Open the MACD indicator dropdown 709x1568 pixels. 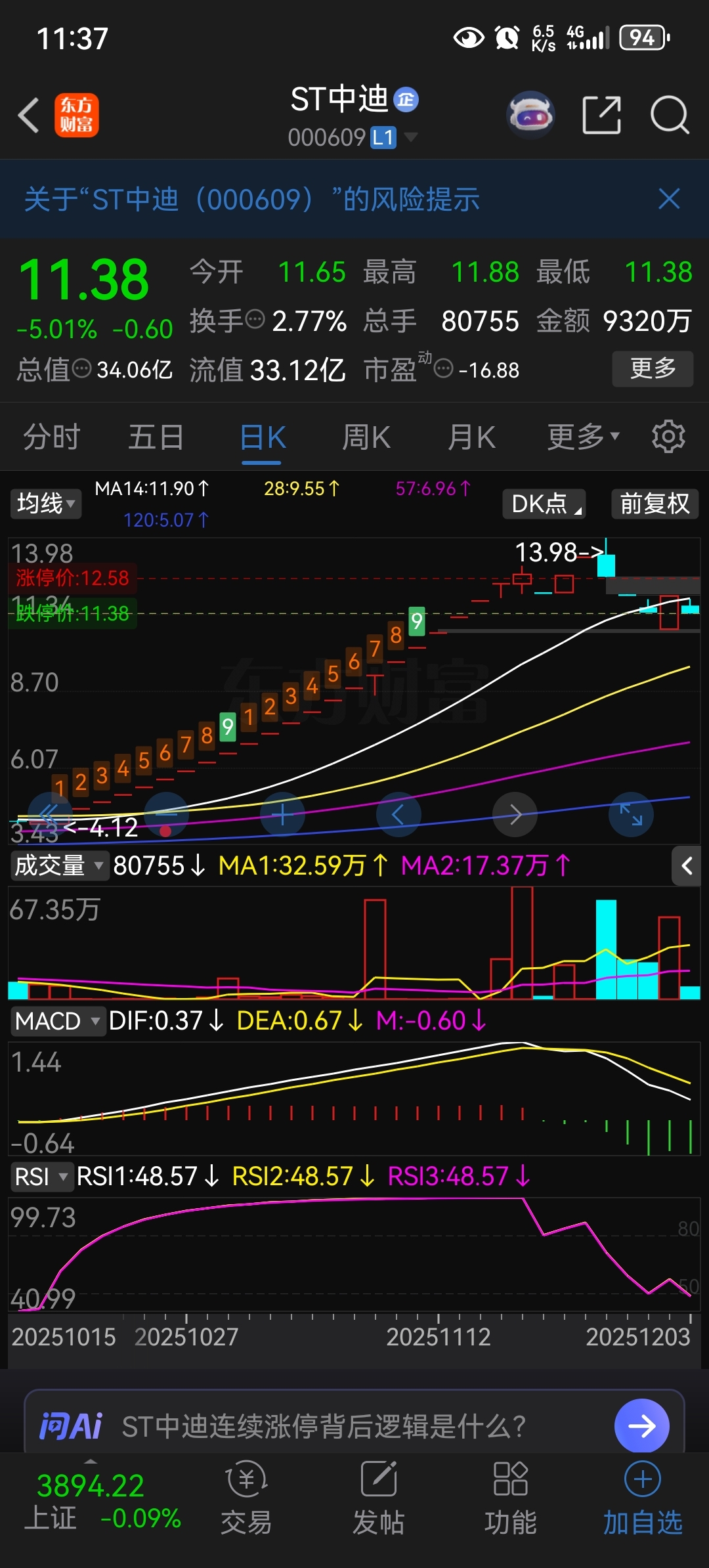pos(57,1021)
